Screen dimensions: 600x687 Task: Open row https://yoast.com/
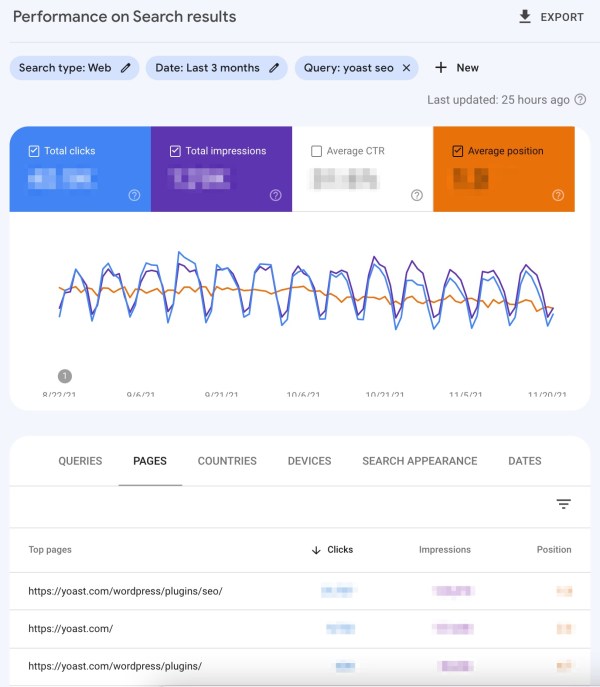(x=300, y=629)
